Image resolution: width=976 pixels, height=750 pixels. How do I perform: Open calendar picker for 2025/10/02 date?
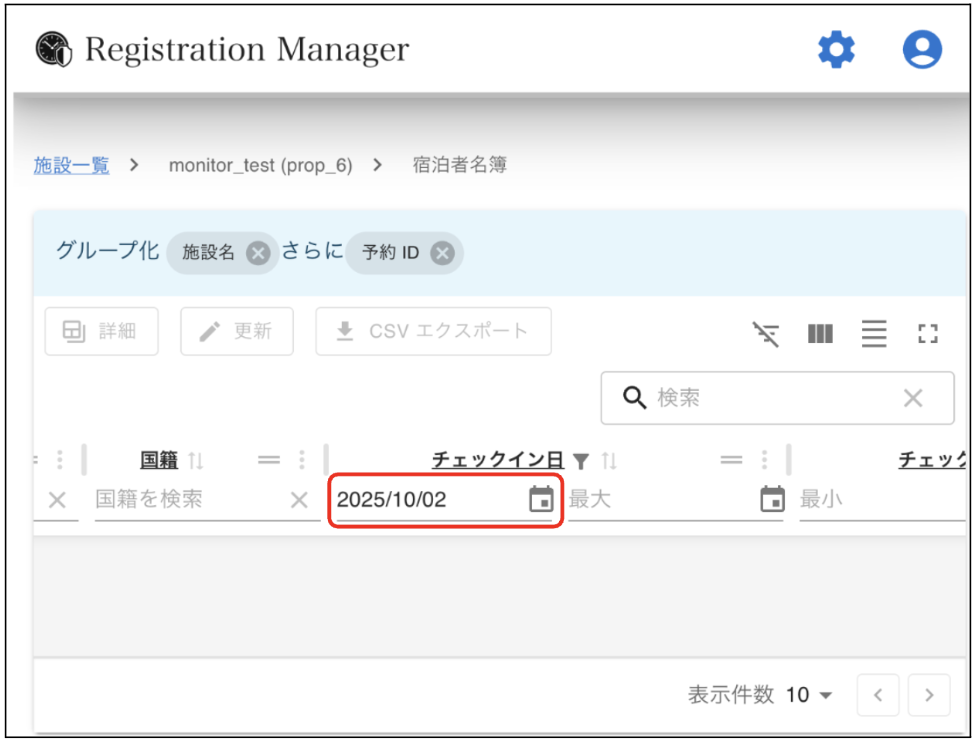pyautogui.click(x=541, y=499)
